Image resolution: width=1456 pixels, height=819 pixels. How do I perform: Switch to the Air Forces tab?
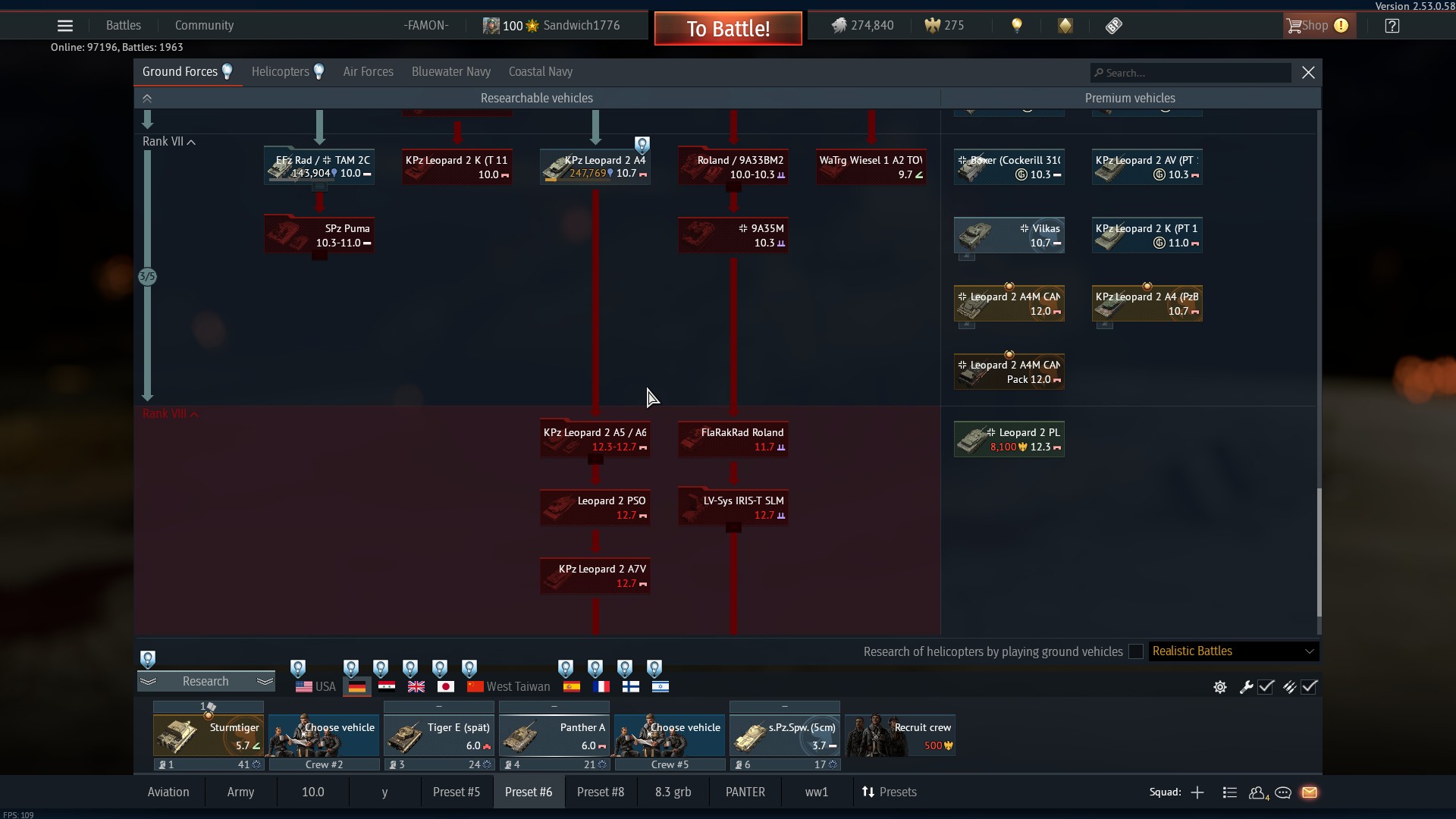[x=368, y=72]
